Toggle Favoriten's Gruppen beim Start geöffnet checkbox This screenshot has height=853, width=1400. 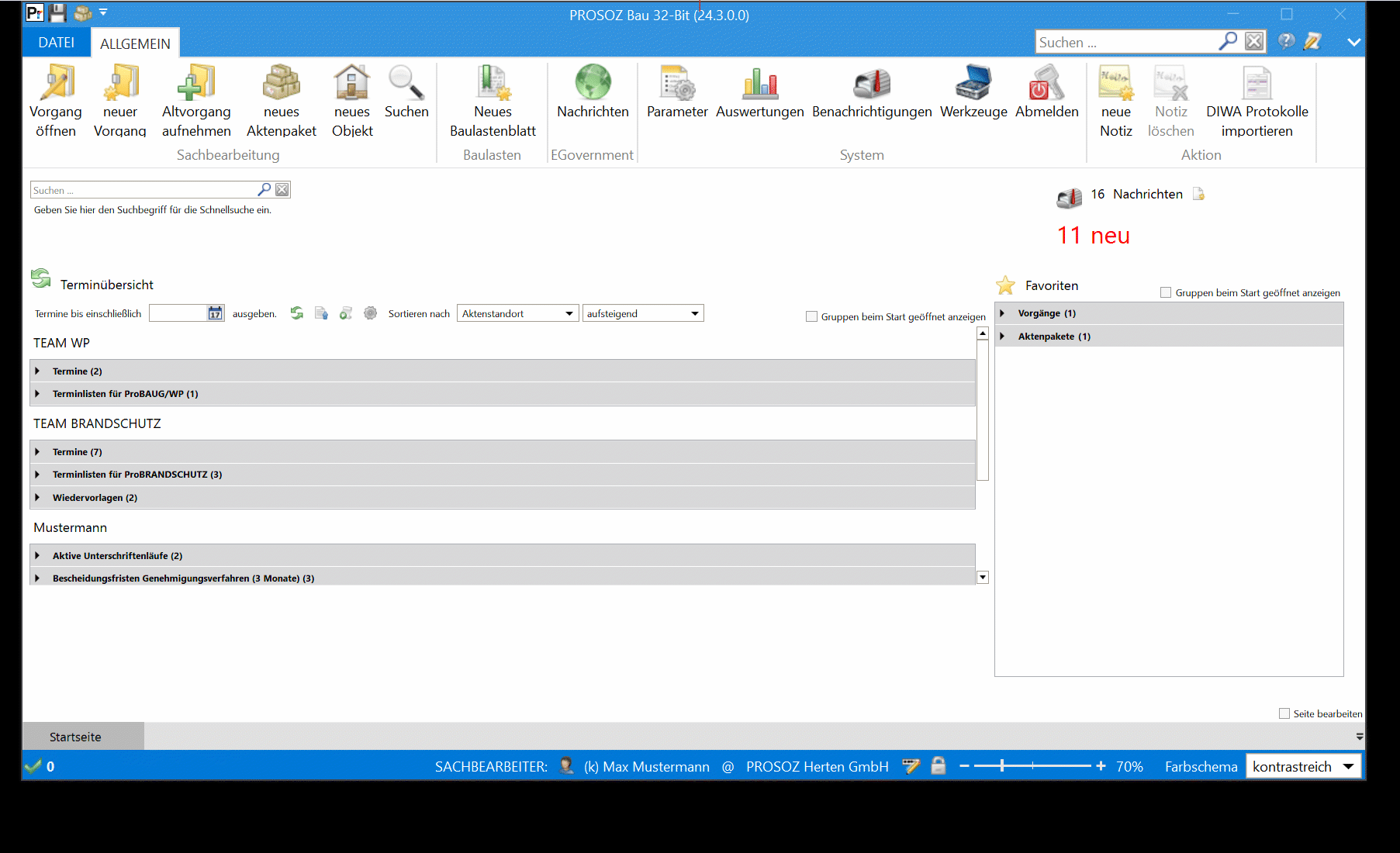[1166, 292]
